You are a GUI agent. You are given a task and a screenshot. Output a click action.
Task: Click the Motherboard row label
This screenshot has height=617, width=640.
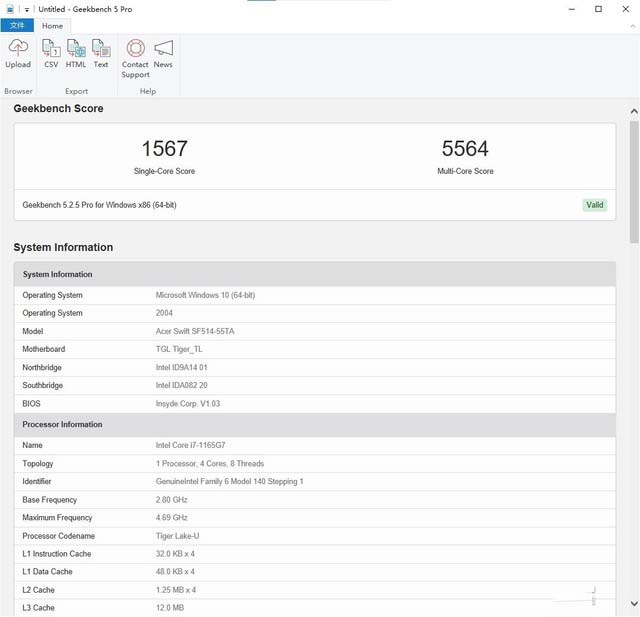[44, 349]
